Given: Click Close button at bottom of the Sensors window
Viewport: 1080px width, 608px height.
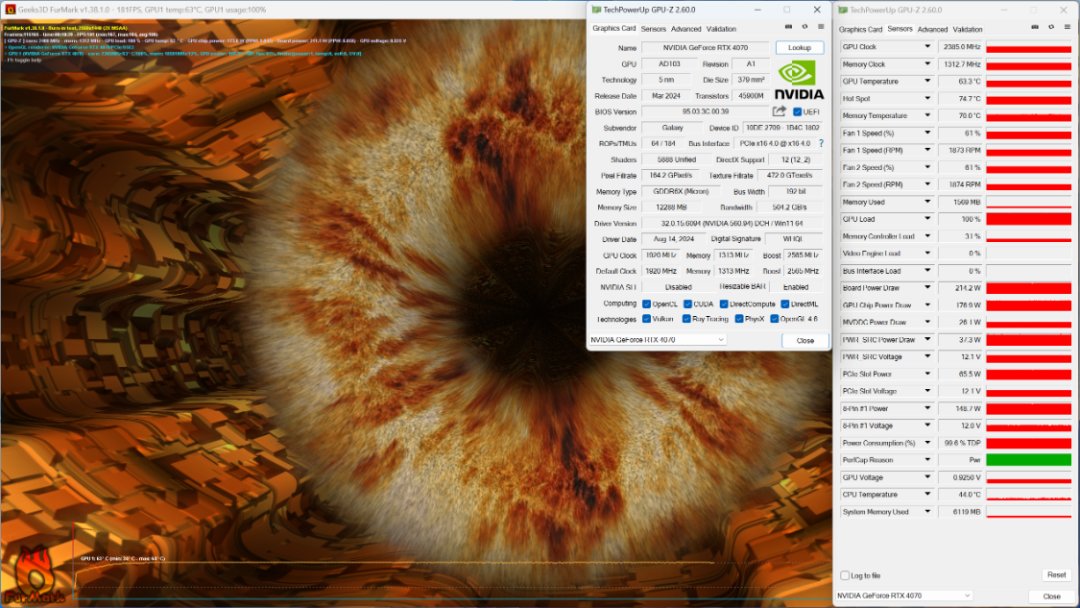Looking at the screenshot, I should point(1051,596).
